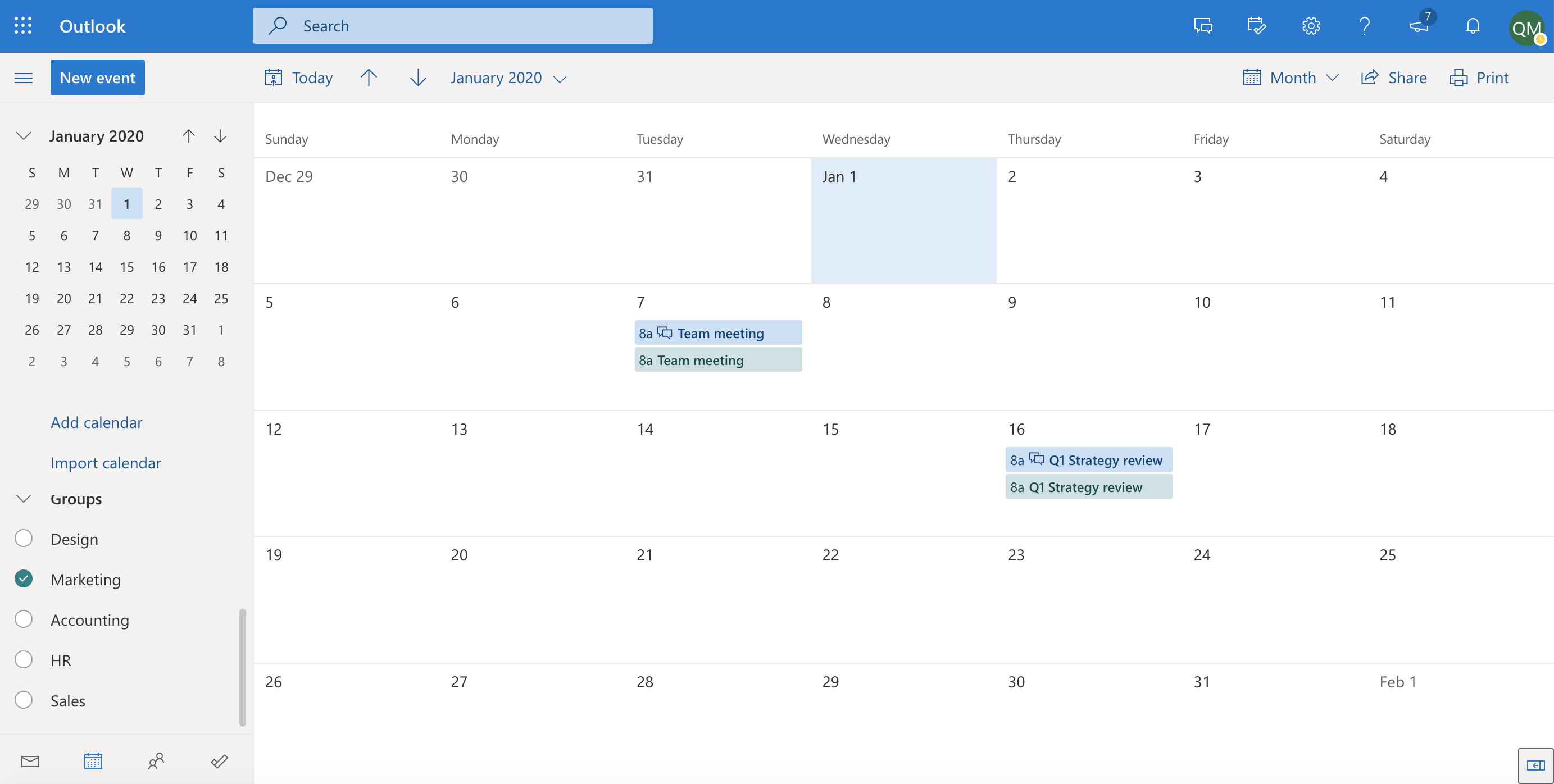Image resolution: width=1554 pixels, height=784 pixels.
Task: Toggle the HR group on
Action: pyautogui.click(x=23, y=659)
